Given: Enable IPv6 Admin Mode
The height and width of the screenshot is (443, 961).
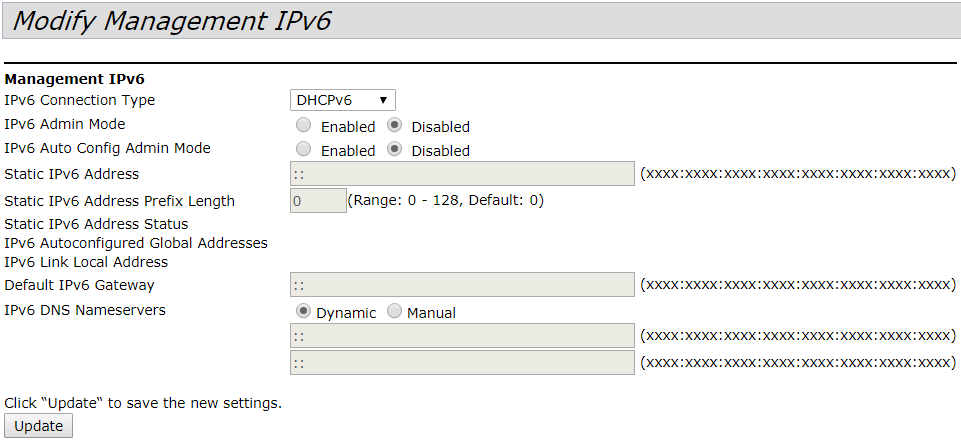Looking at the screenshot, I should (x=303, y=126).
